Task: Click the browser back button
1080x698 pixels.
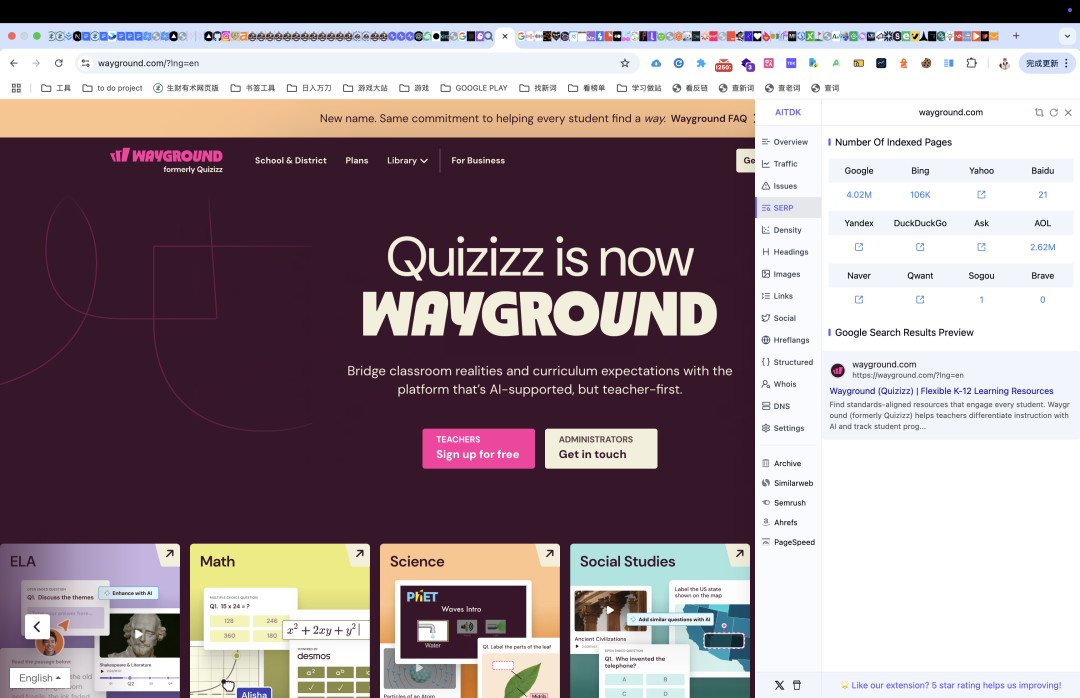Action: [14, 63]
